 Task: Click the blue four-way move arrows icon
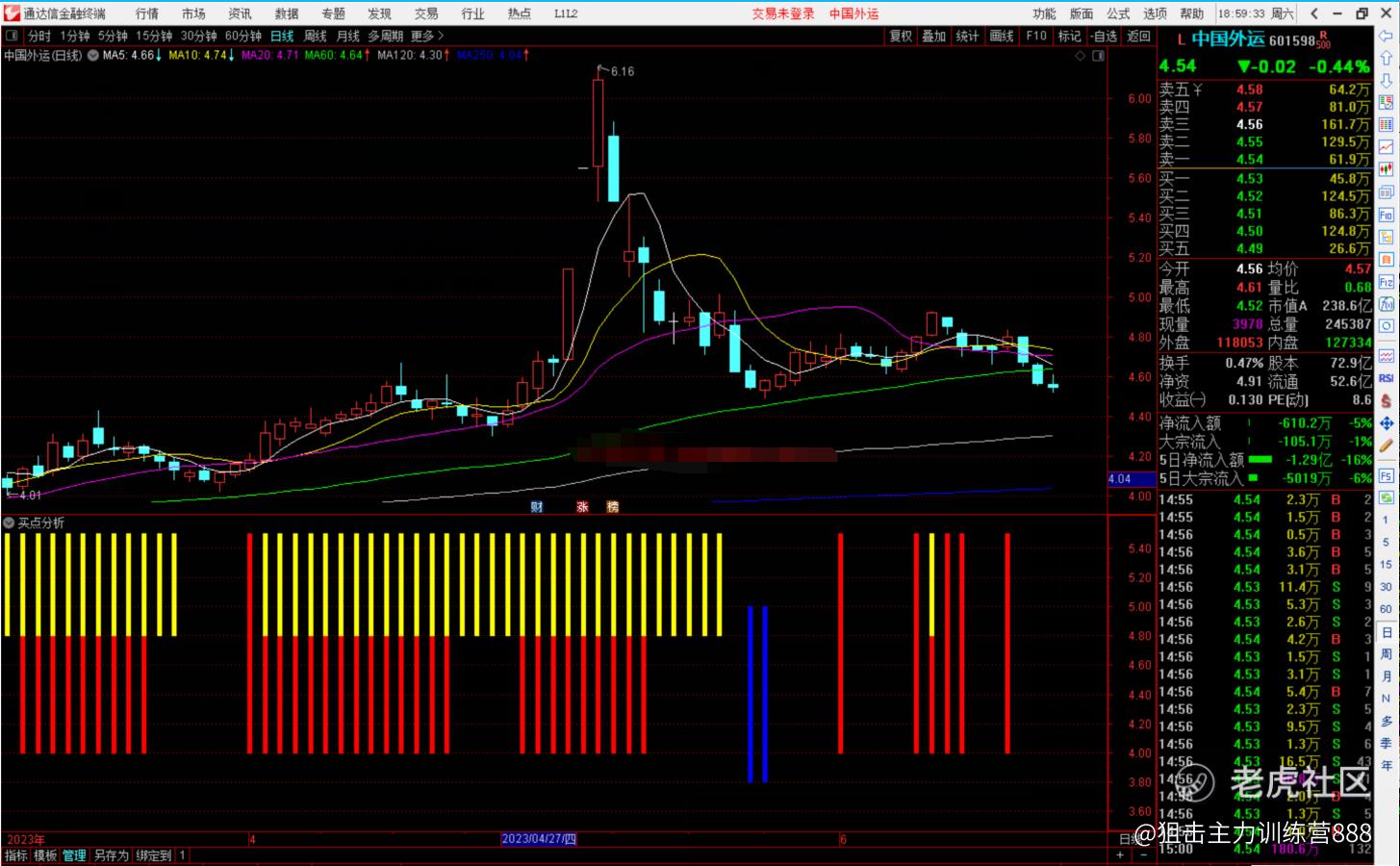click(1387, 423)
